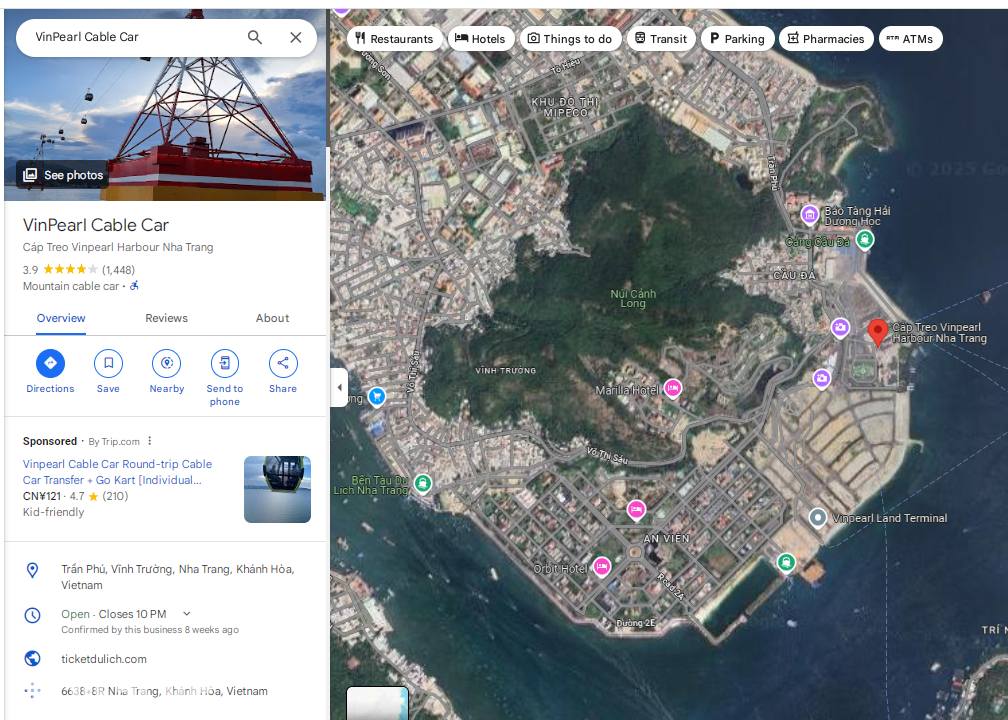1008x720 pixels.
Task: Open the red VinPearl location pin
Action: point(878,332)
